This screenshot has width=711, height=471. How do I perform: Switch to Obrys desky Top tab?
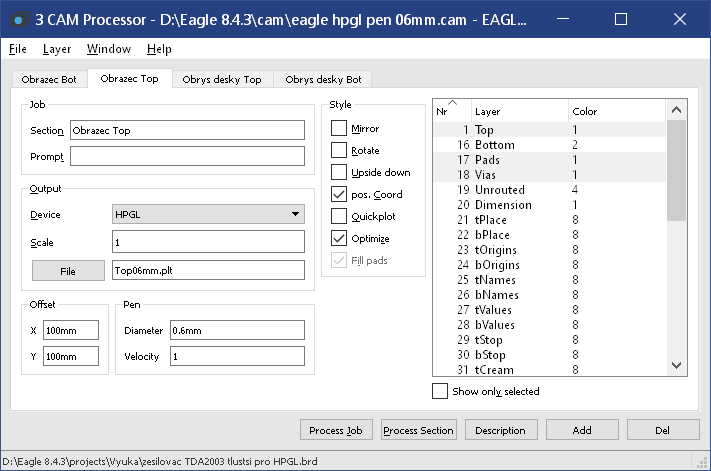click(x=222, y=79)
